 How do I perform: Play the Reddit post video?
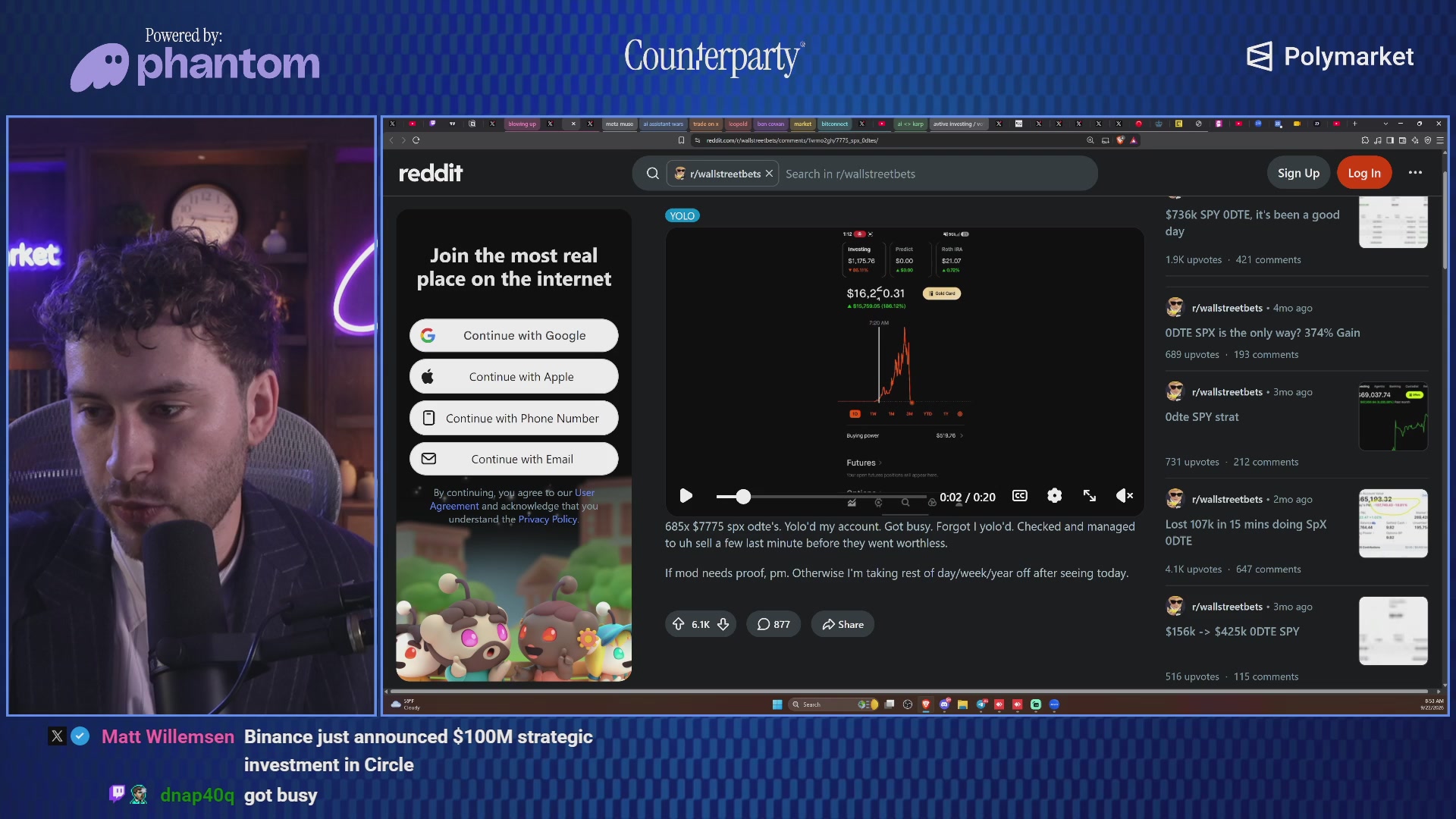pos(686,496)
